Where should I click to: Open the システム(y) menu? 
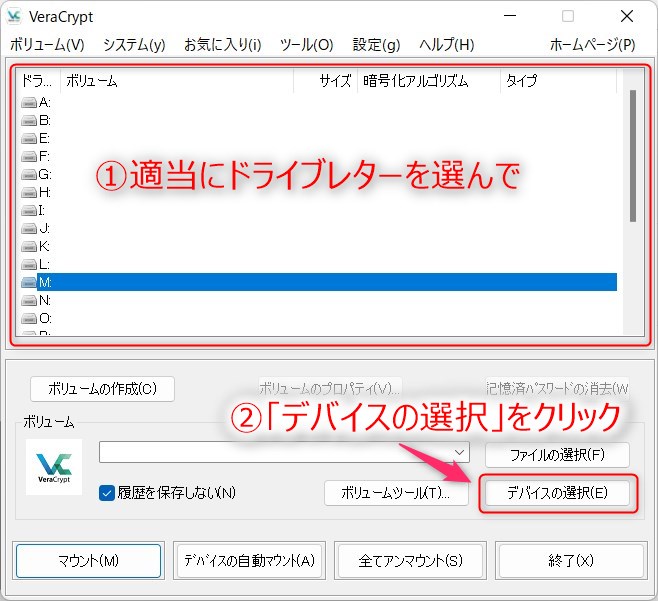134,44
